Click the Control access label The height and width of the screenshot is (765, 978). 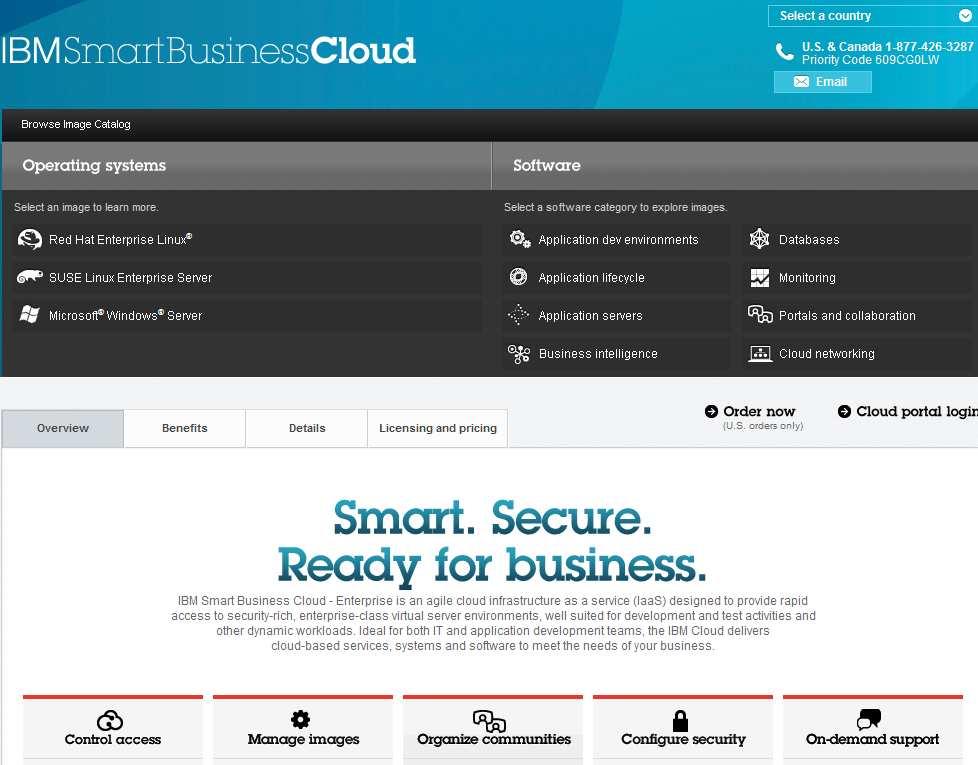coord(113,739)
